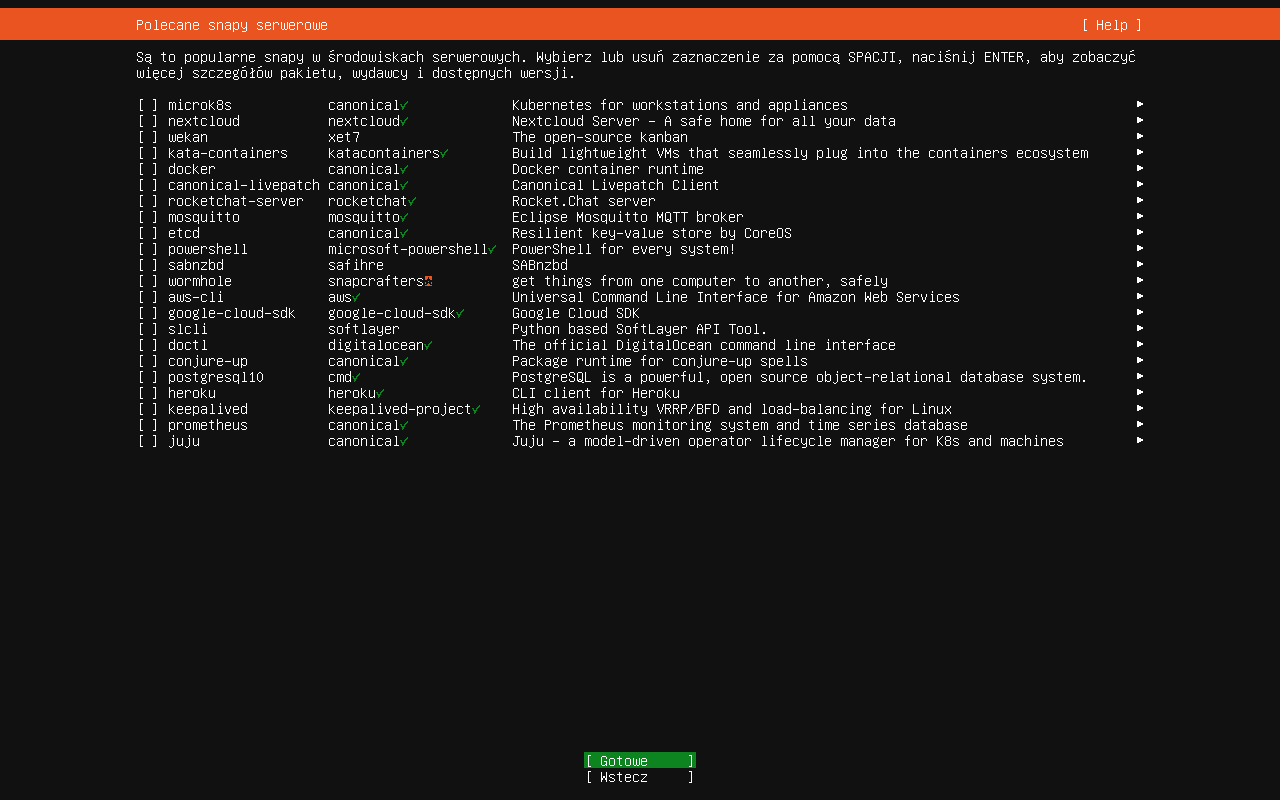Click verified checkmark after microsoft-powershell

point(492,249)
